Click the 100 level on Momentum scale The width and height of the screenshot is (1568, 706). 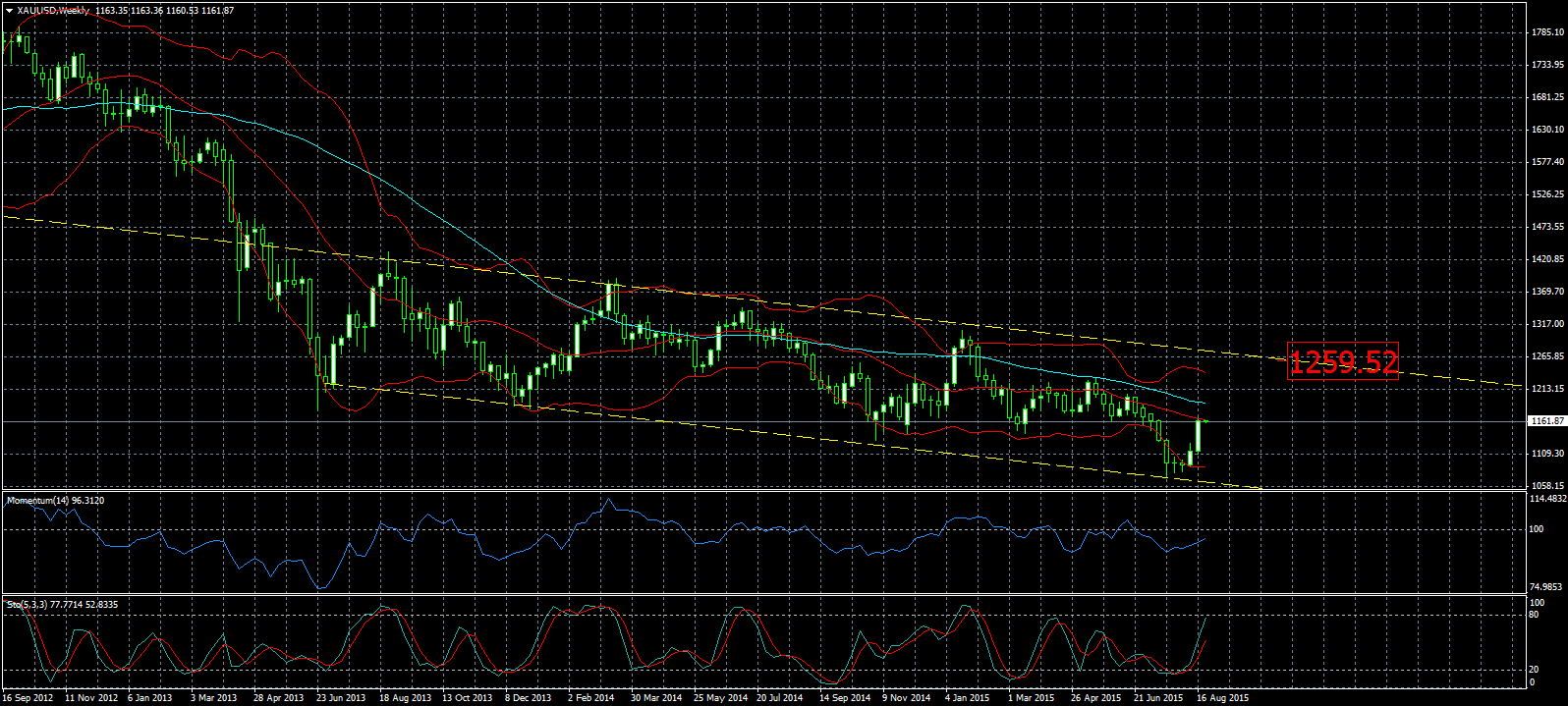click(1538, 529)
